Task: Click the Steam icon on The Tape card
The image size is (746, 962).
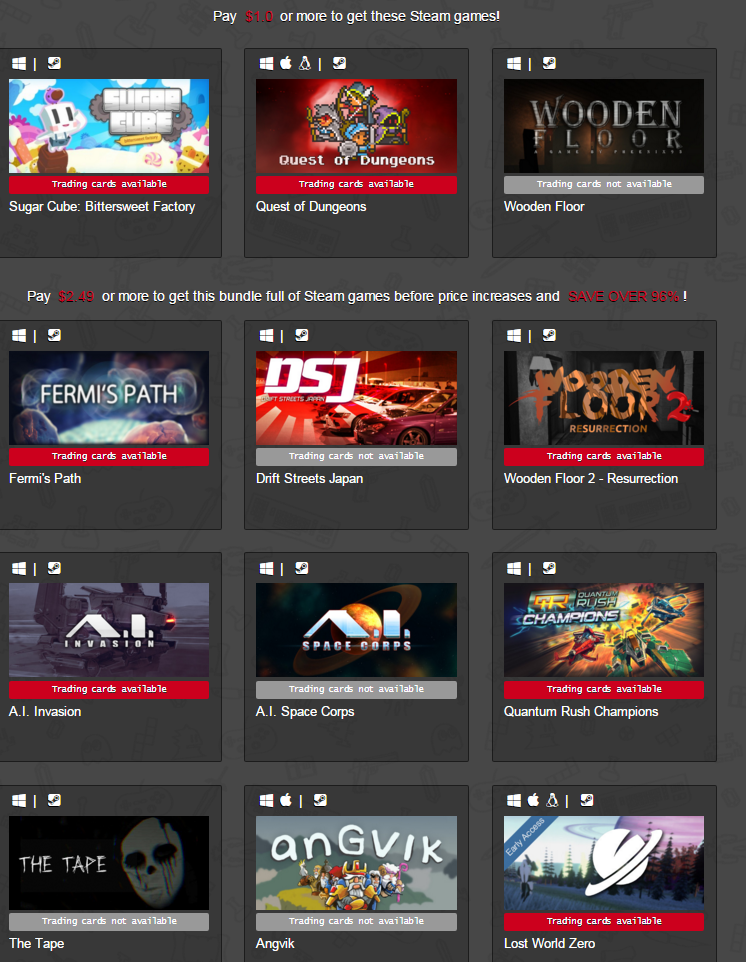Action: [x=54, y=800]
